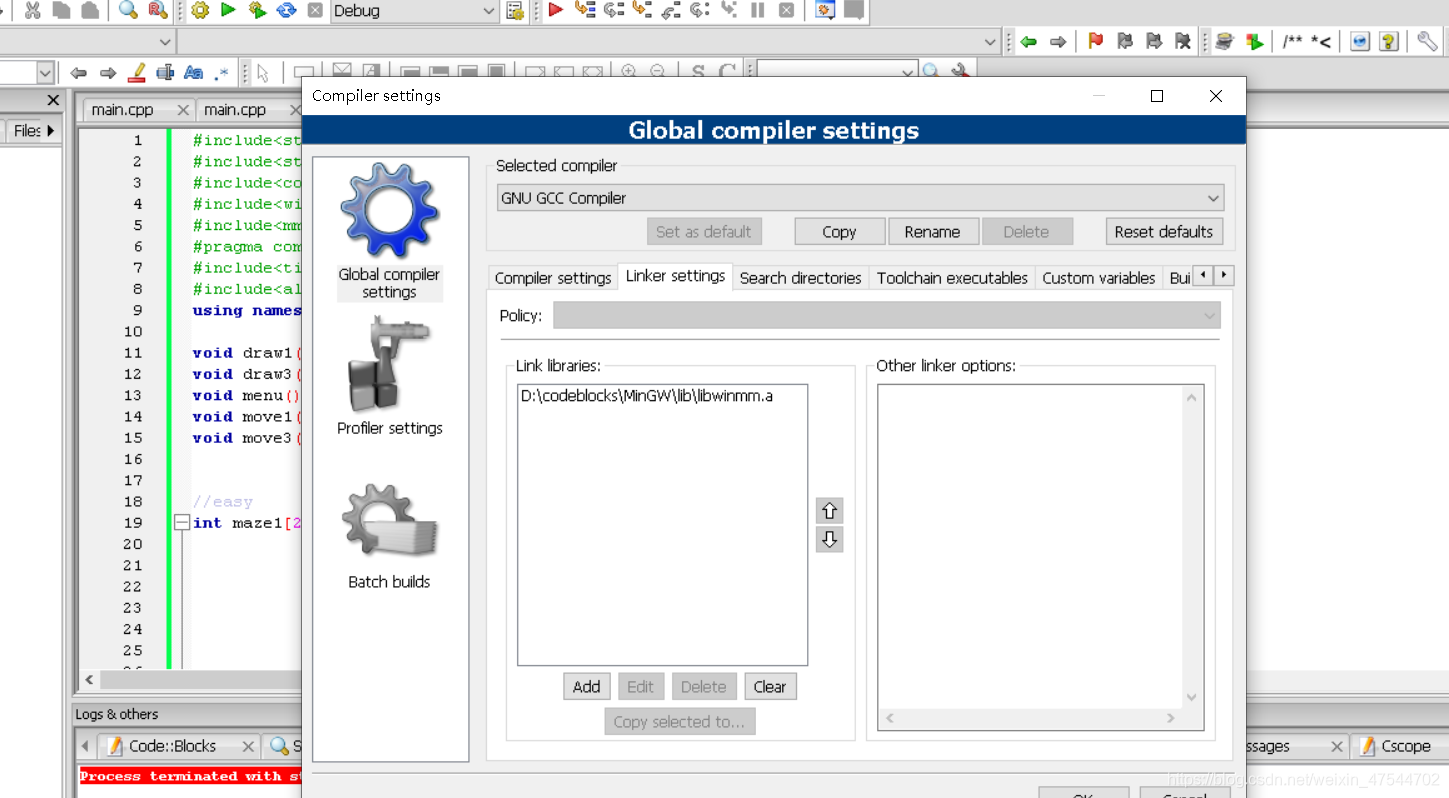Viewport: 1449px width, 798px height.
Task: Toggle the regex .* search icon
Action: (x=222, y=72)
